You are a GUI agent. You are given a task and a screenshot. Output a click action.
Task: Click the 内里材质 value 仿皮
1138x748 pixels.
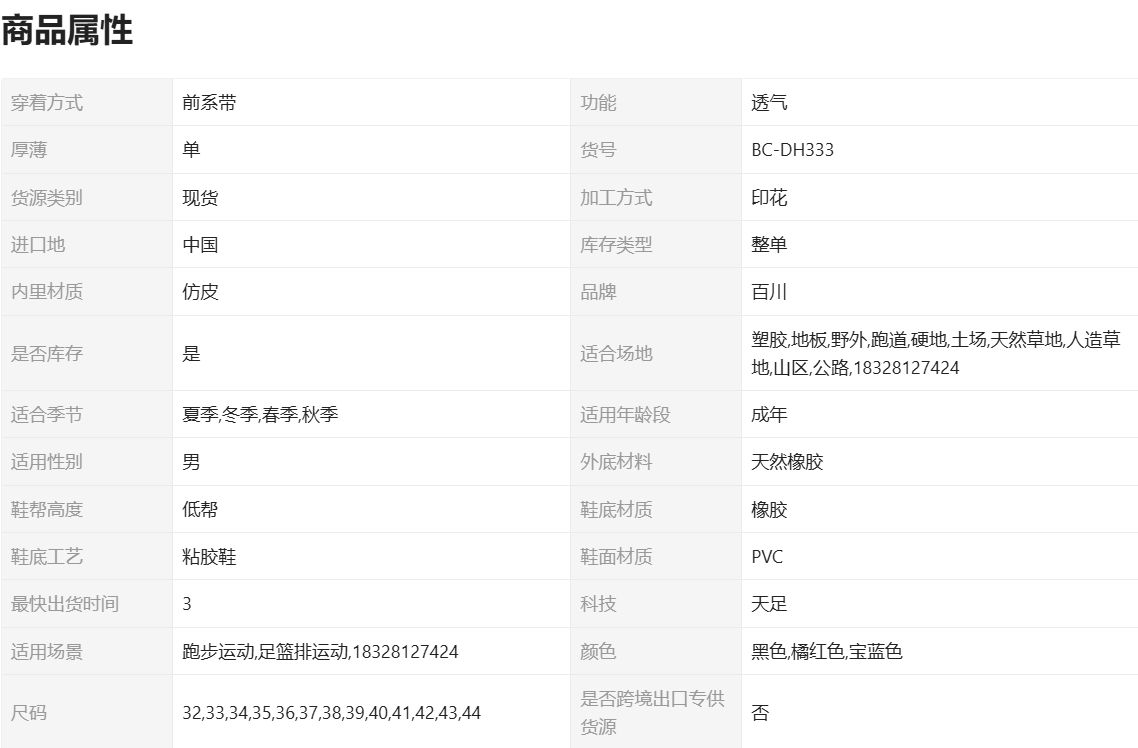(x=200, y=292)
